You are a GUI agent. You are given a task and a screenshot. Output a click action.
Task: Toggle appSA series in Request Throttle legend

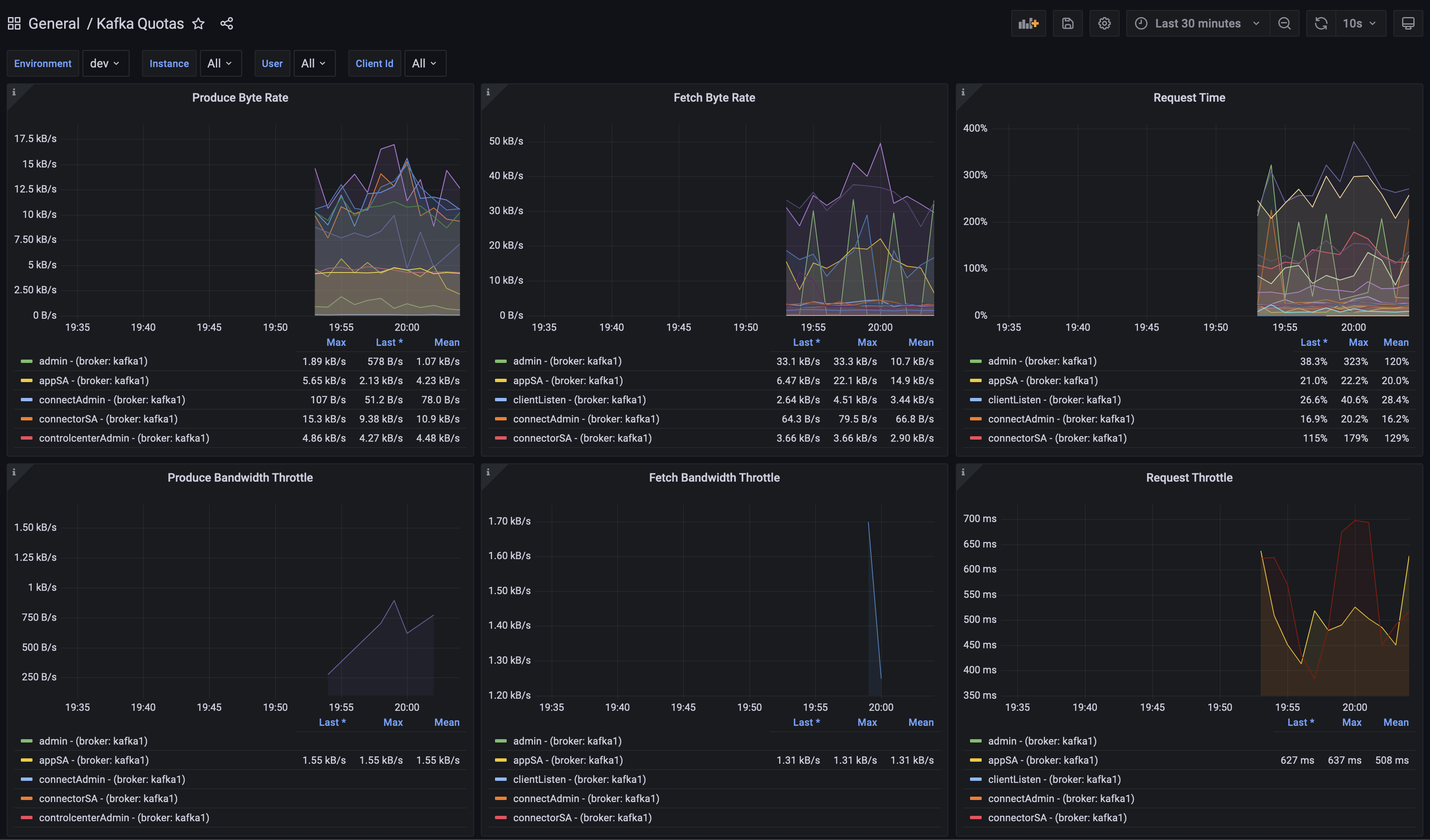(1042, 760)
